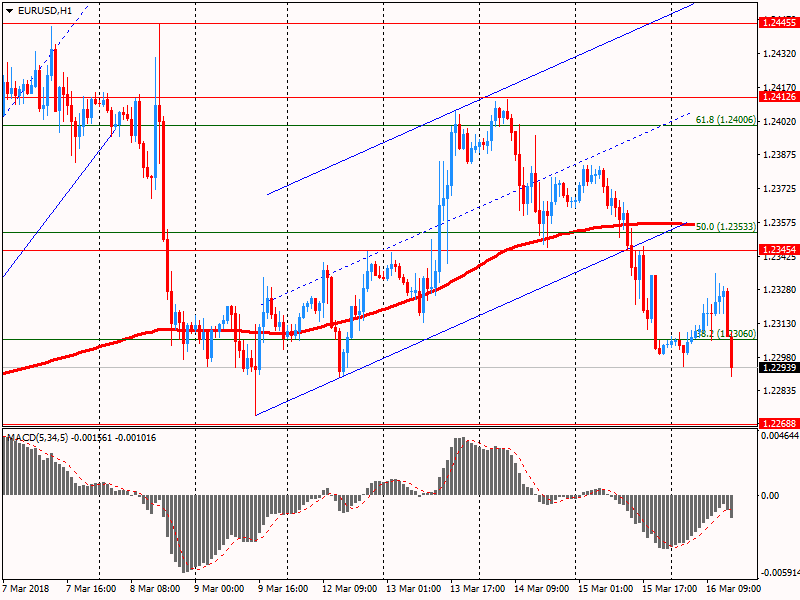Select the 13 Mar 17:00 time axis label

click(478, 589)
